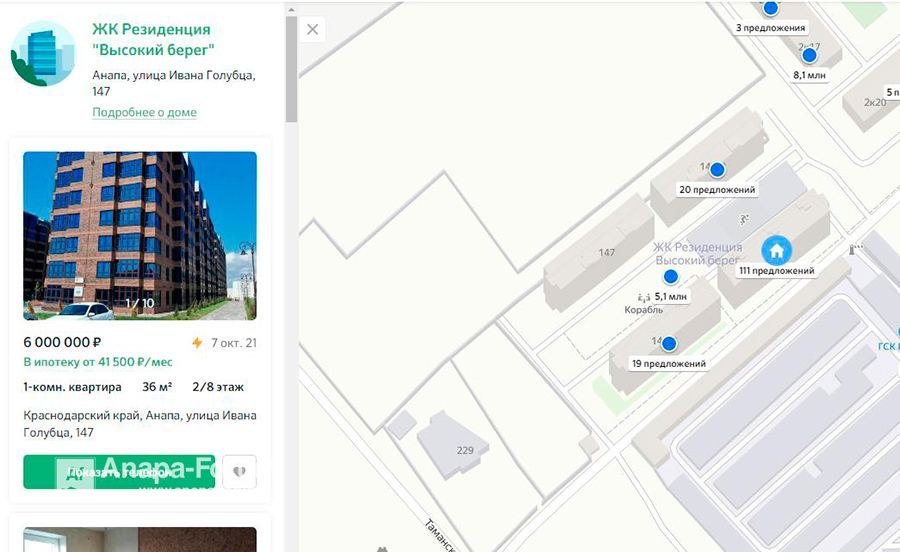Click the "3 предложения" map label
Image resolution: width=900 pixels, height=552 pixels.
click(771, 28)
